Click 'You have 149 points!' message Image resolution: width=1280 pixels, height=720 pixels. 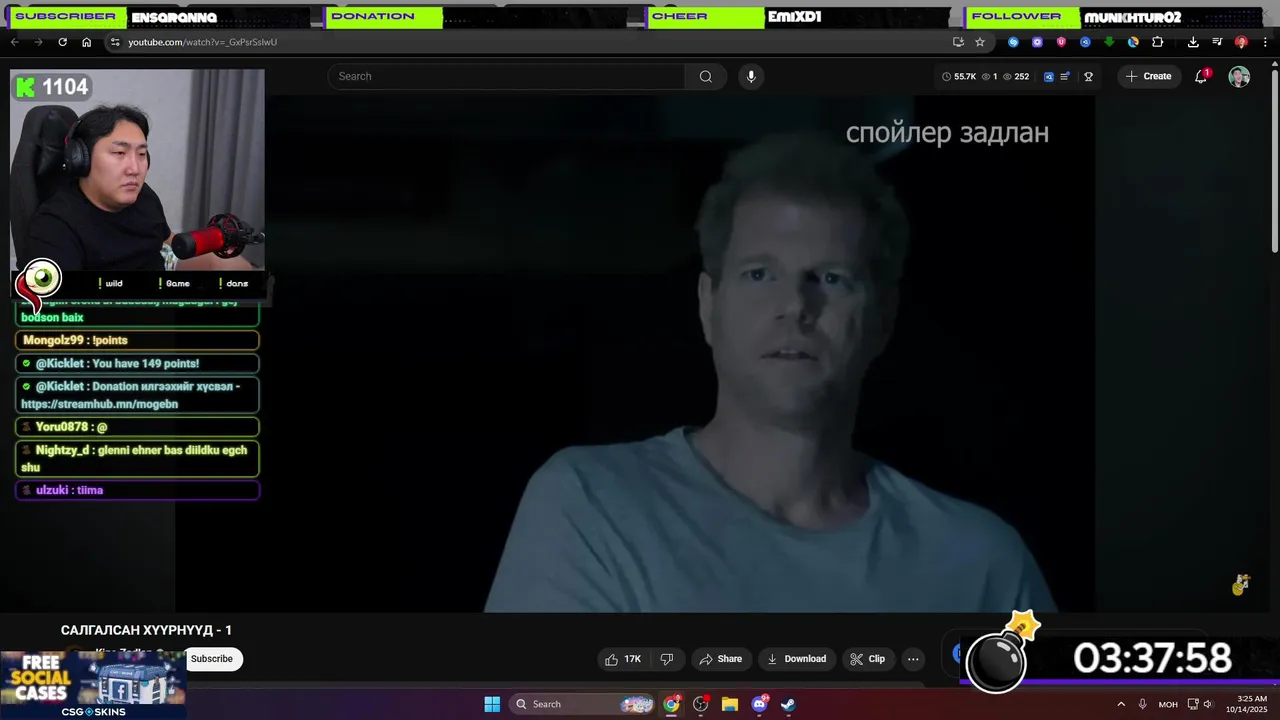(137, 364)
